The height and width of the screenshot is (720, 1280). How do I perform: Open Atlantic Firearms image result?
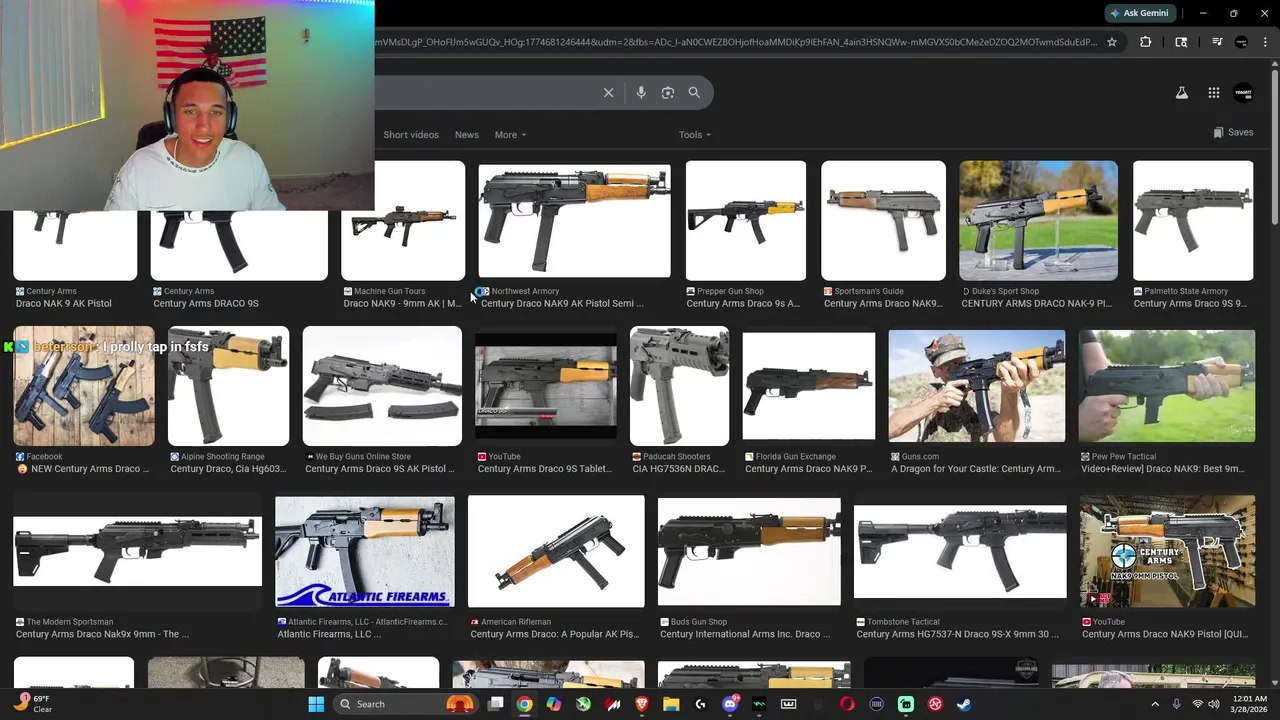pos(364,552)
